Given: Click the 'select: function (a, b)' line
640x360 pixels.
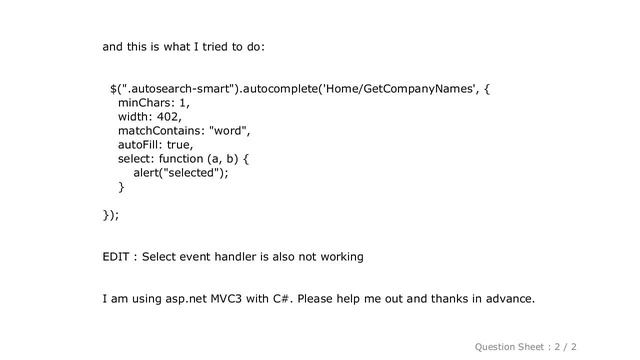Looking at the screenshot, I should point(183,159).
